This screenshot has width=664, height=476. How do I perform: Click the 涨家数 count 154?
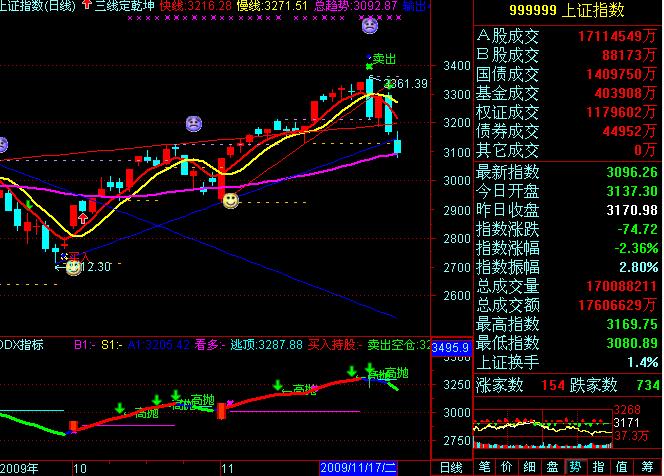553,386
